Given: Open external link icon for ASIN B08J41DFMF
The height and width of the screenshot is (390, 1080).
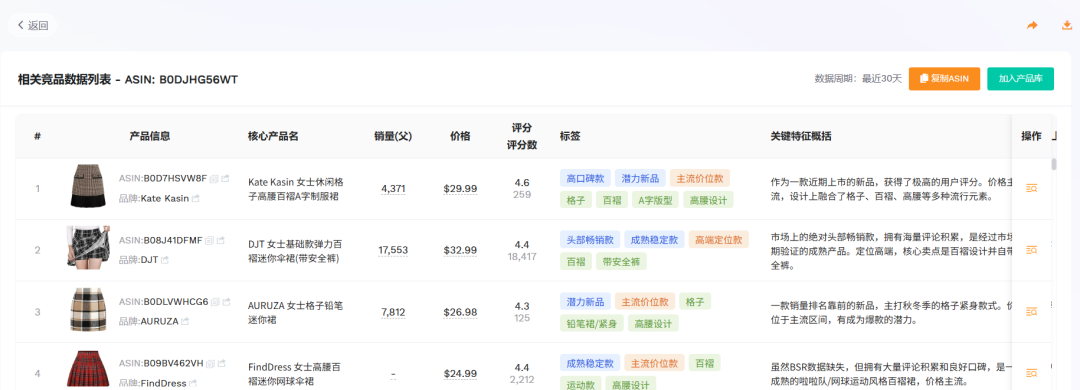Looking at the screenshot, I should [220, 240].
